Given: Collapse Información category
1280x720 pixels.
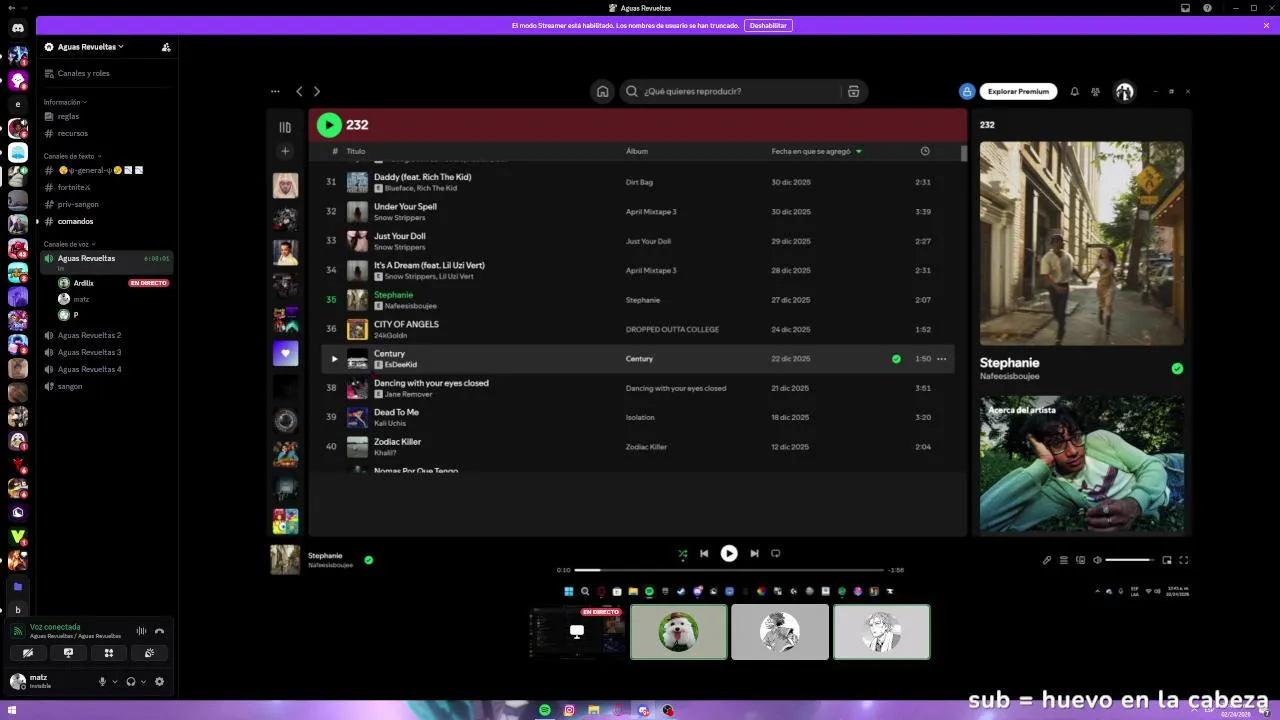Looking at the screenshot, I should pos(65,102).
